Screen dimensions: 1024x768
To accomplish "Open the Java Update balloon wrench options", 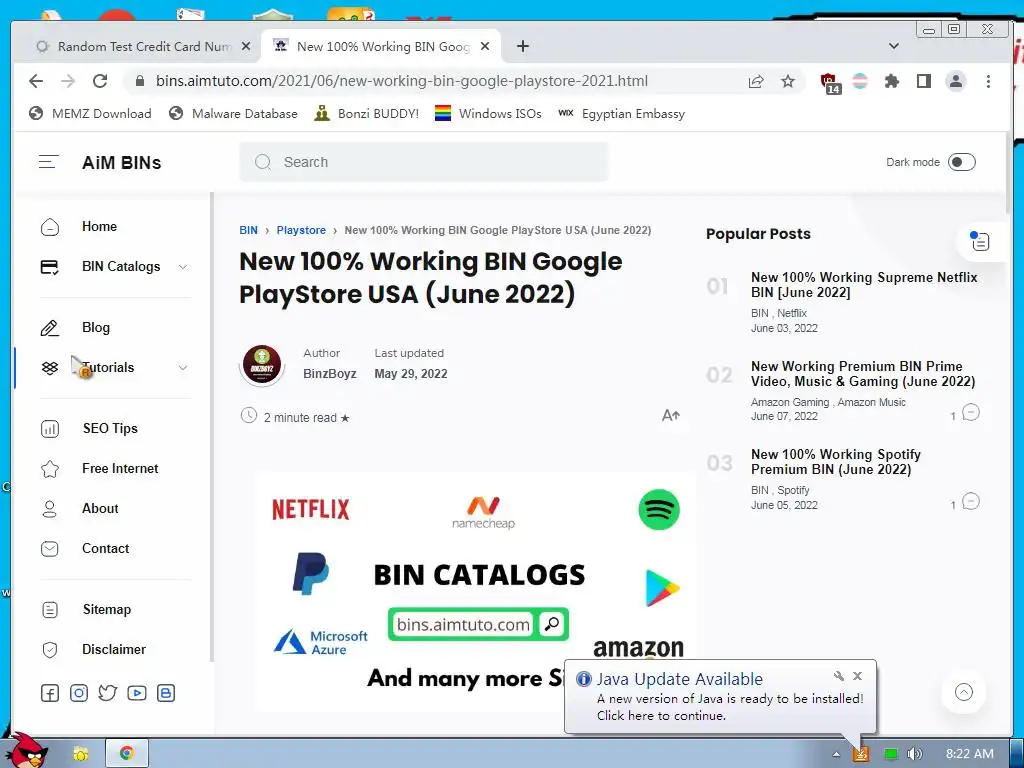I will click(839, 676).
